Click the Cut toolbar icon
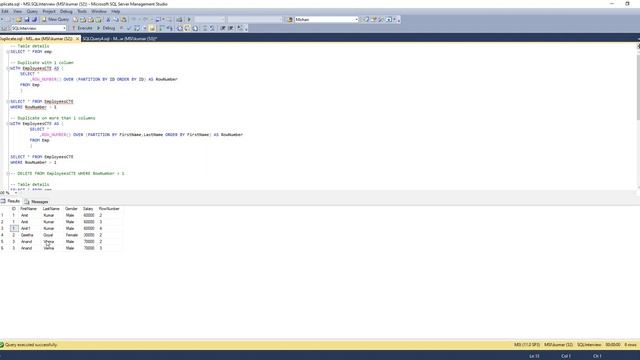640x360 pixels. [108, 20]
